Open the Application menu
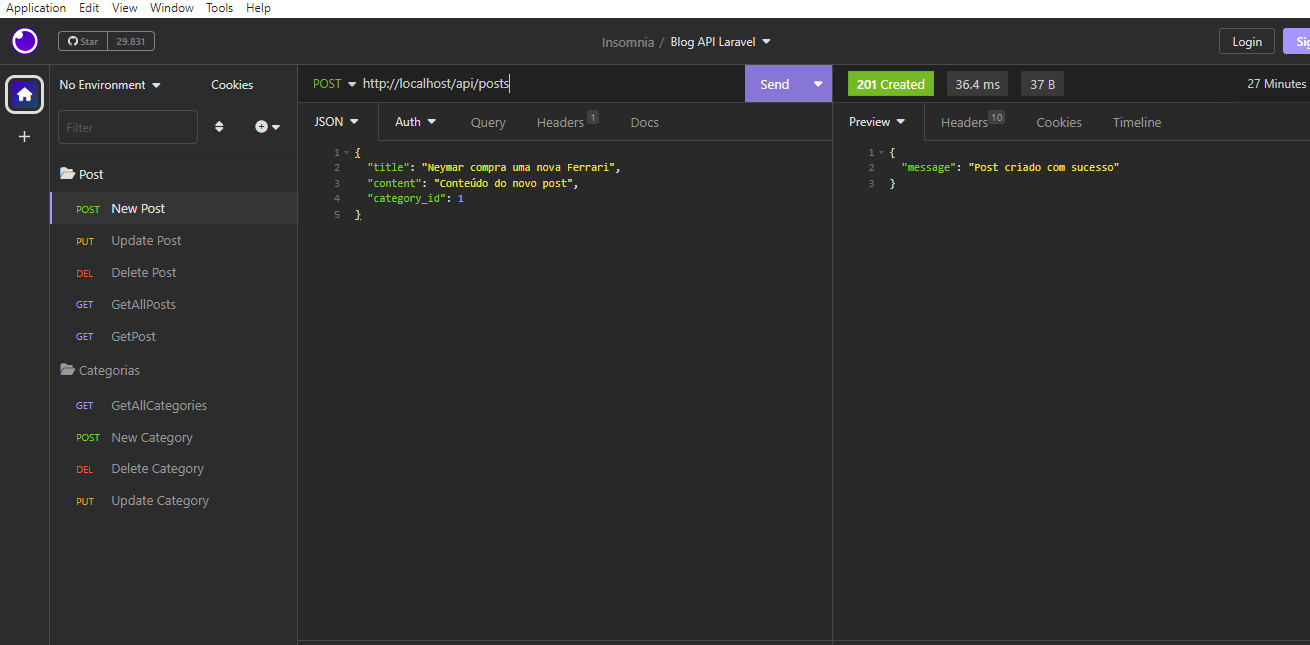 pos(36,8)
